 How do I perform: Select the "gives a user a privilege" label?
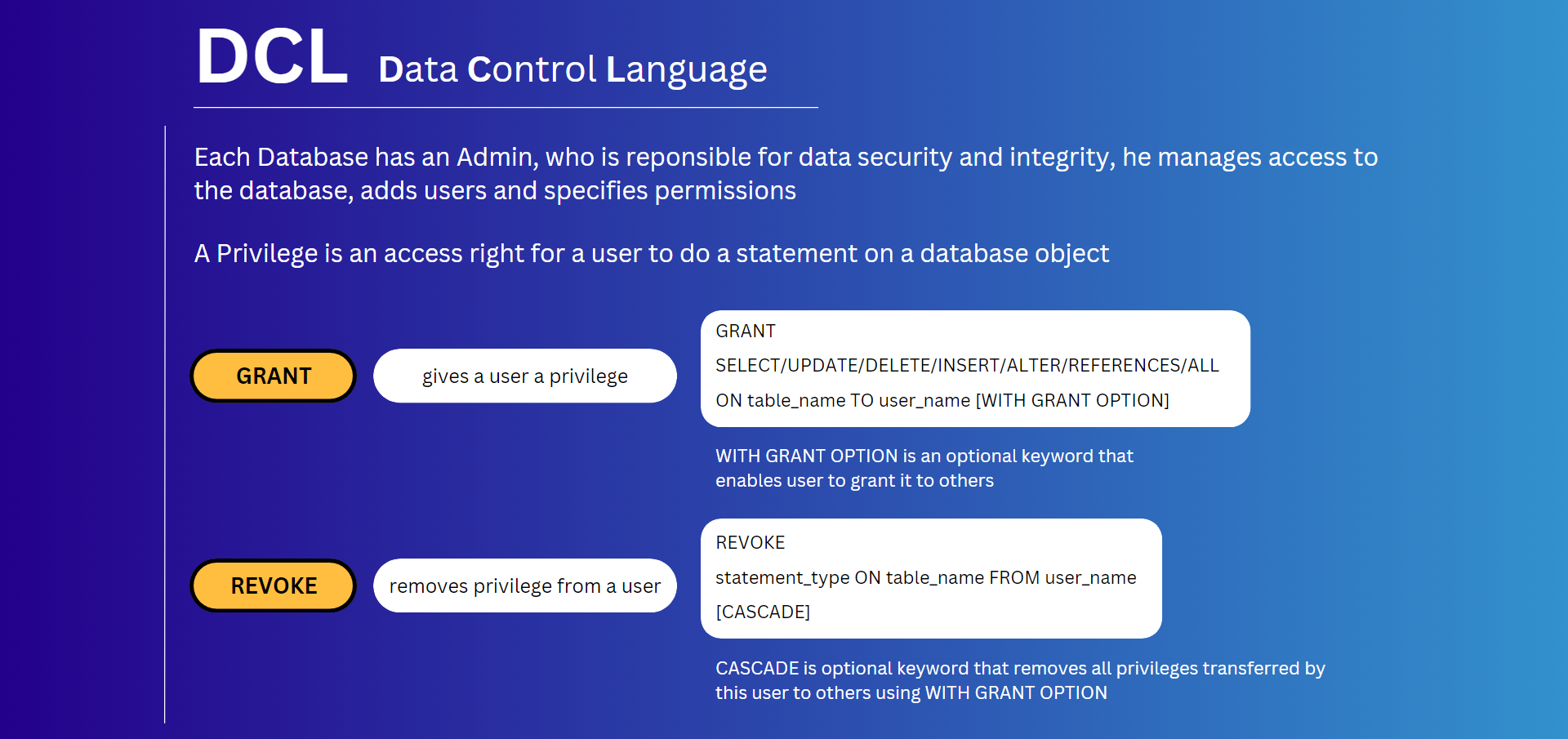[x=525, y=376]
